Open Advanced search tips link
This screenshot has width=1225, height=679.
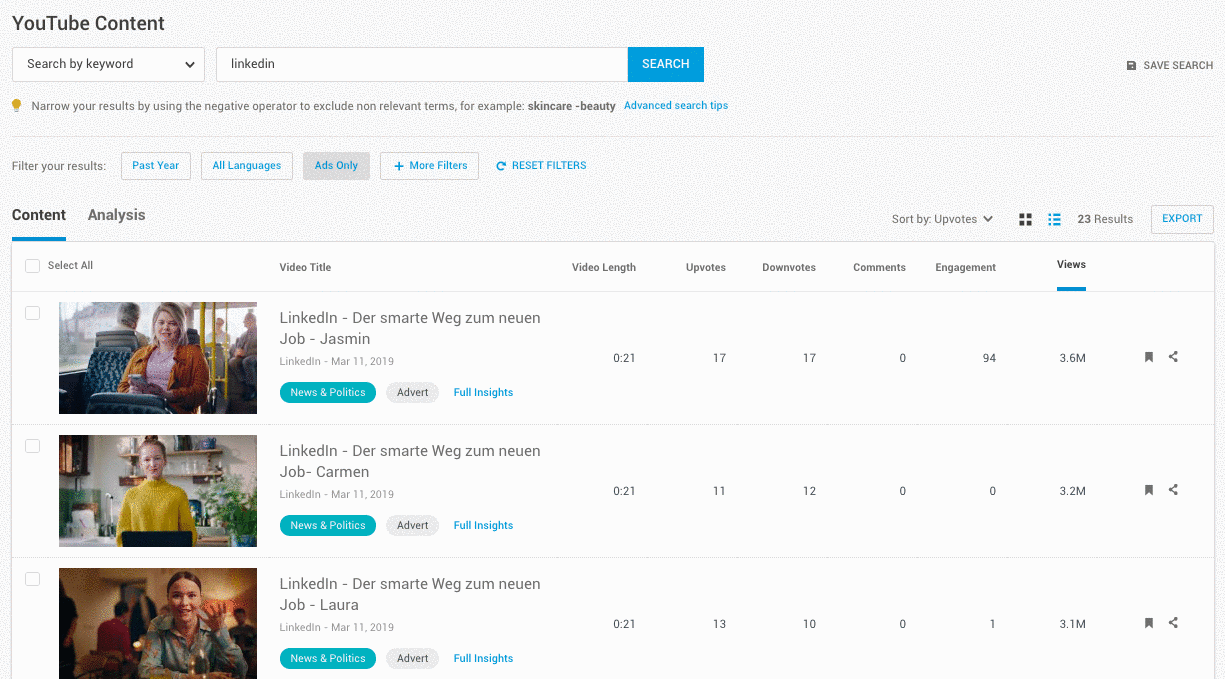[x=676, y=106]
